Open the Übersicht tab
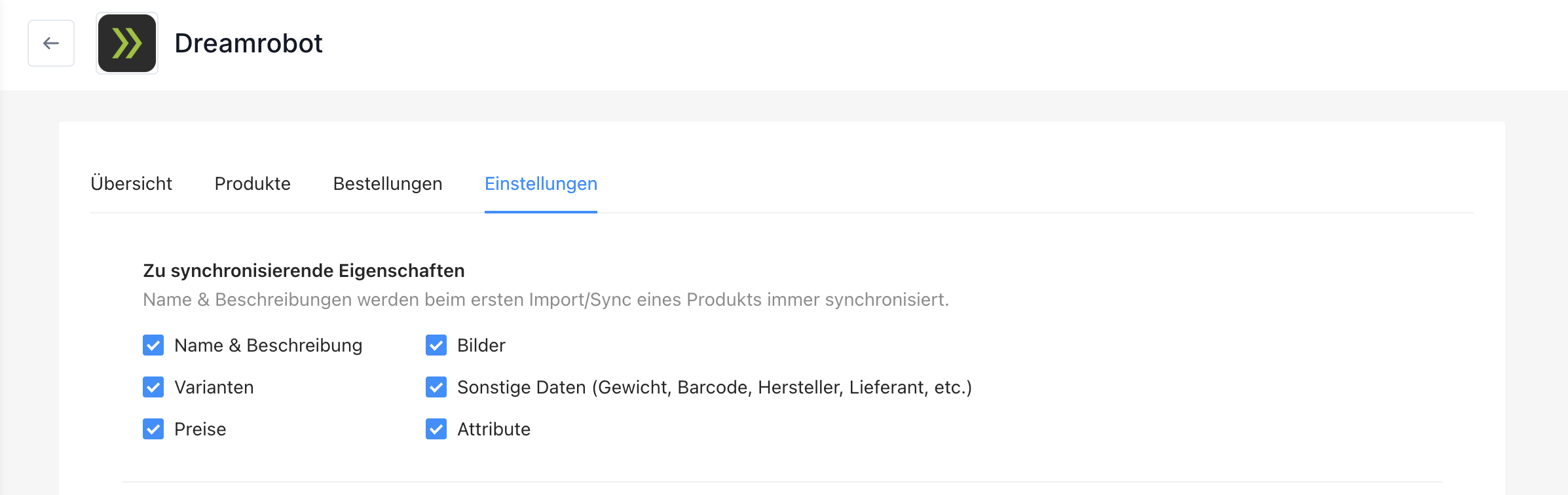This screenshot has height=495, width=1568. click(131, 183)
